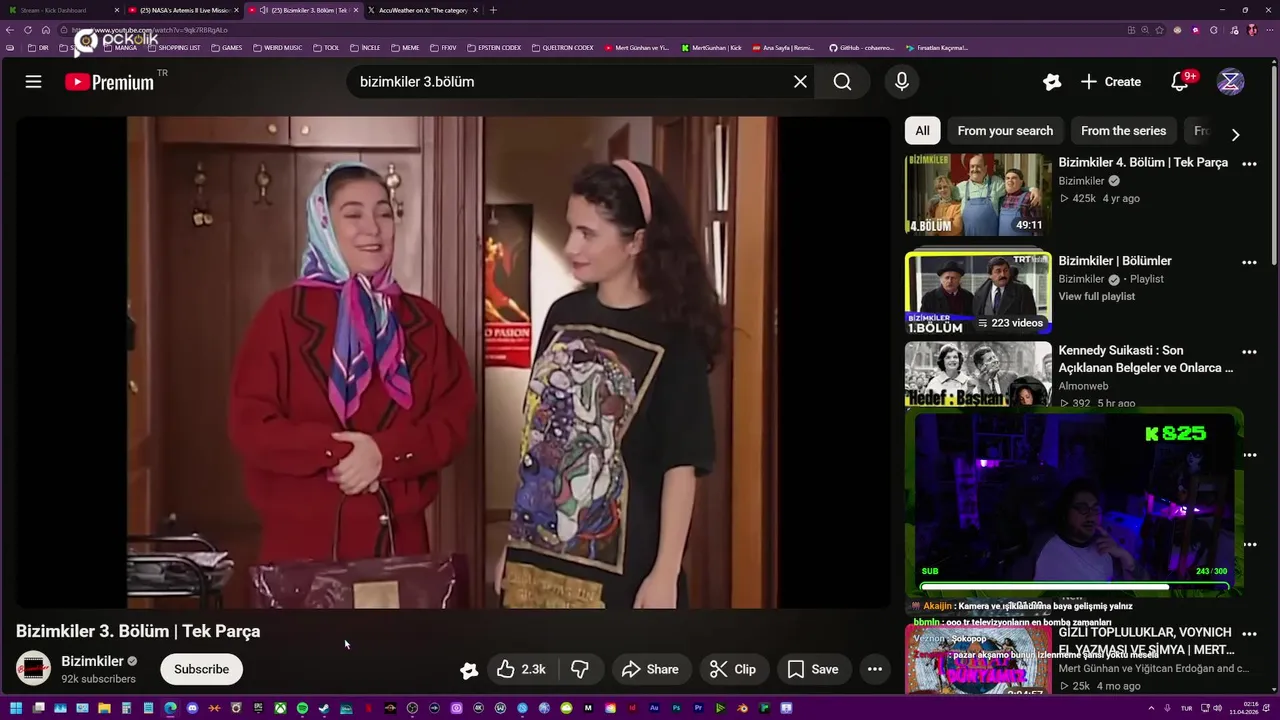
Task: Clear the search box with the X
Action: [800, 82]
